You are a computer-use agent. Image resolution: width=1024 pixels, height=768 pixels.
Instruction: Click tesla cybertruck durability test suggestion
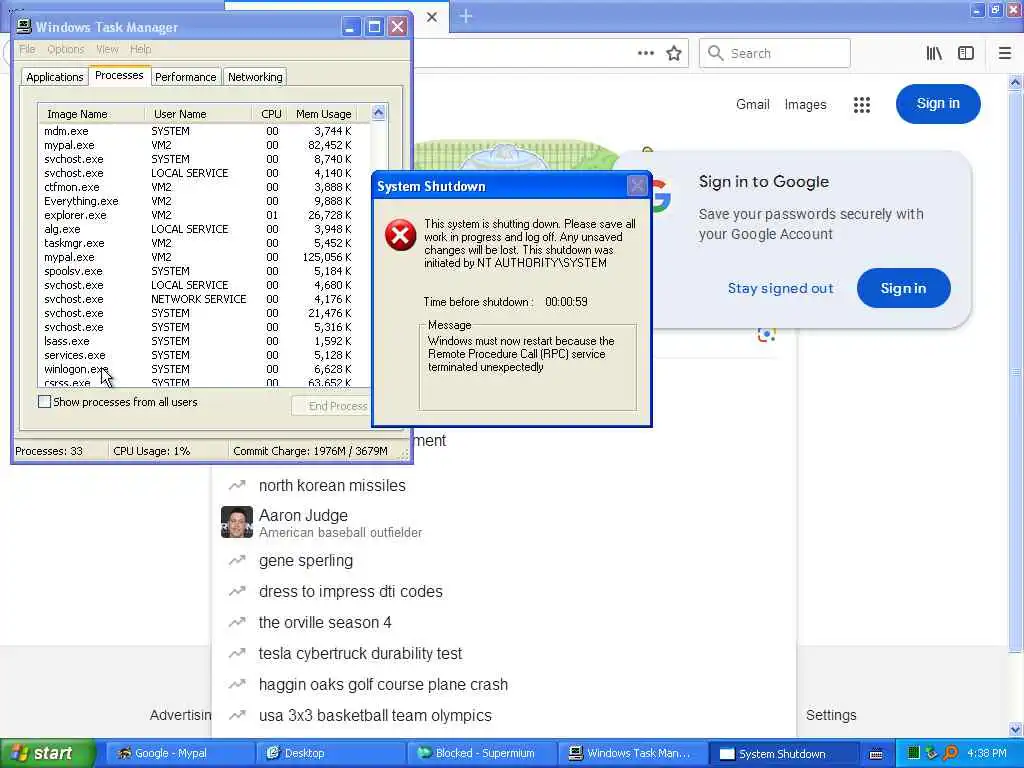(360, 653)
